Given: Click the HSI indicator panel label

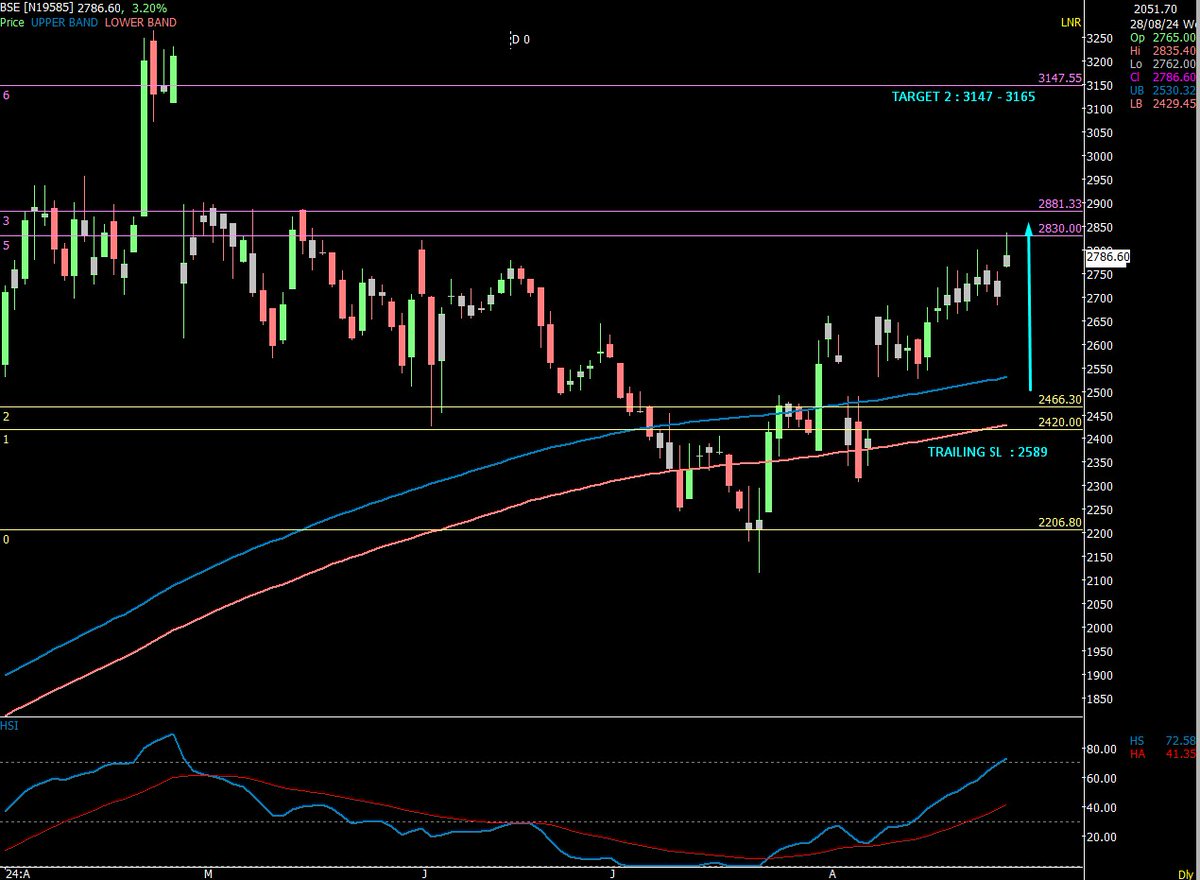Looking at the screenshot, I should click(x=9, y=725).
